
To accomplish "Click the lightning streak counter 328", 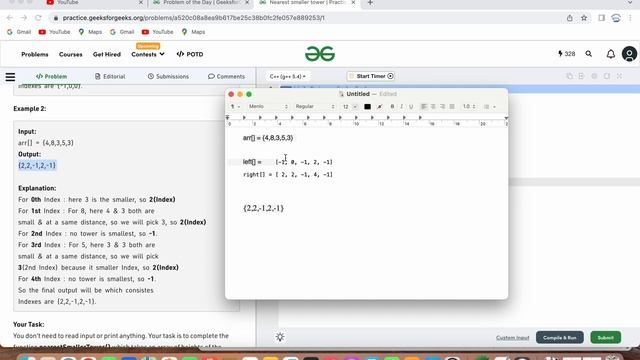I will 567,54.
